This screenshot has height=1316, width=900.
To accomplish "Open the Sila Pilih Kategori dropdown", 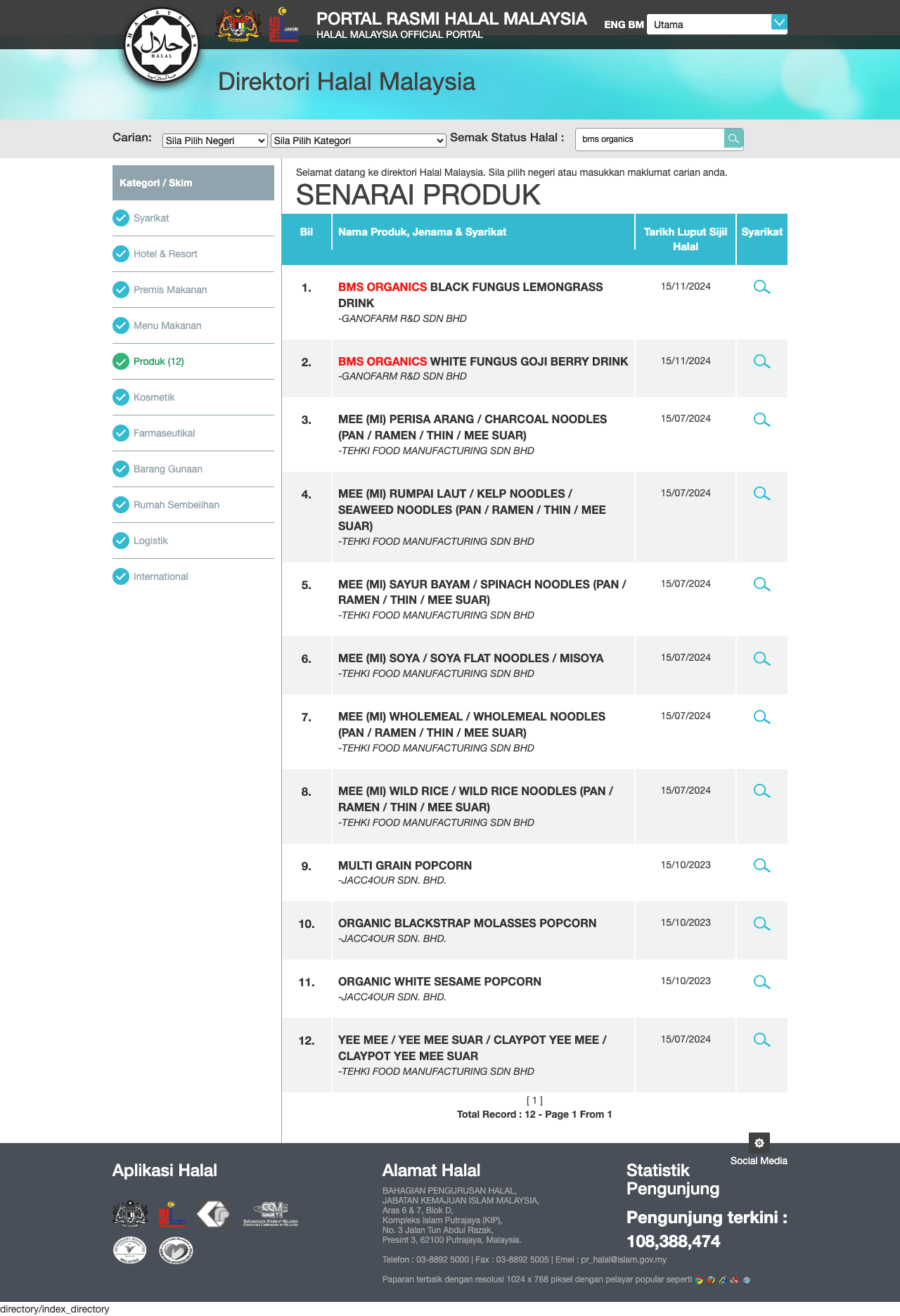I will [359, 141].
